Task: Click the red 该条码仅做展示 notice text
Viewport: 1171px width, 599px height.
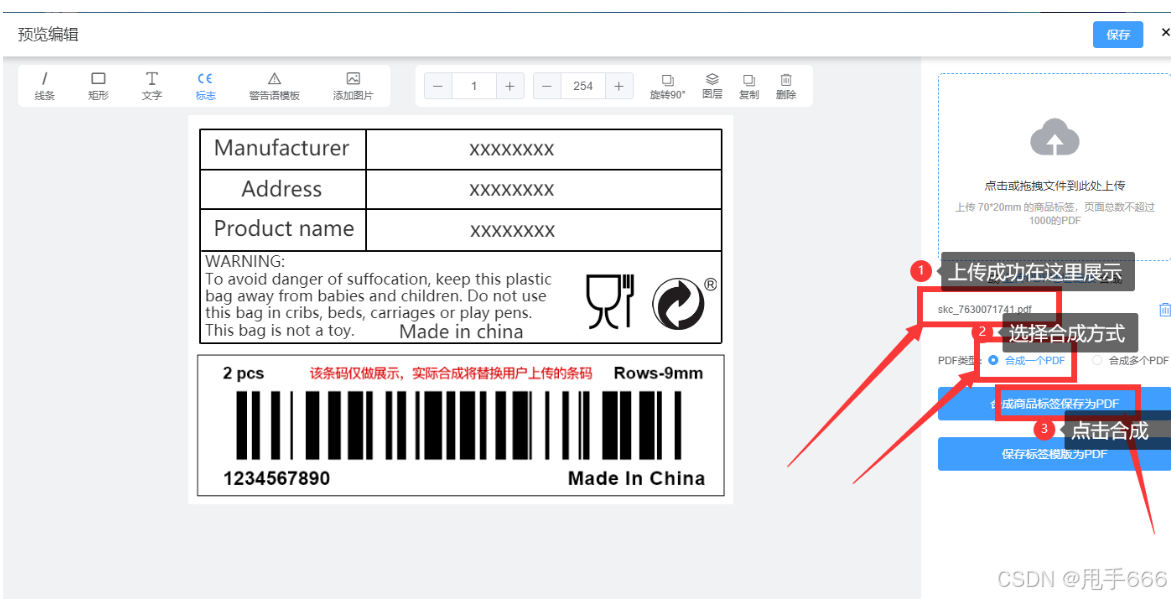Action: click(451, 373)
